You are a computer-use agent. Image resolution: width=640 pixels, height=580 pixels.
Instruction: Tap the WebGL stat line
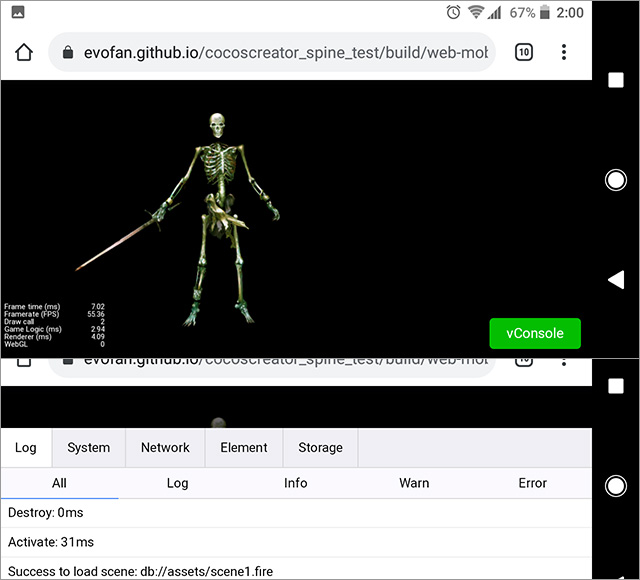(x=54, y=344)
